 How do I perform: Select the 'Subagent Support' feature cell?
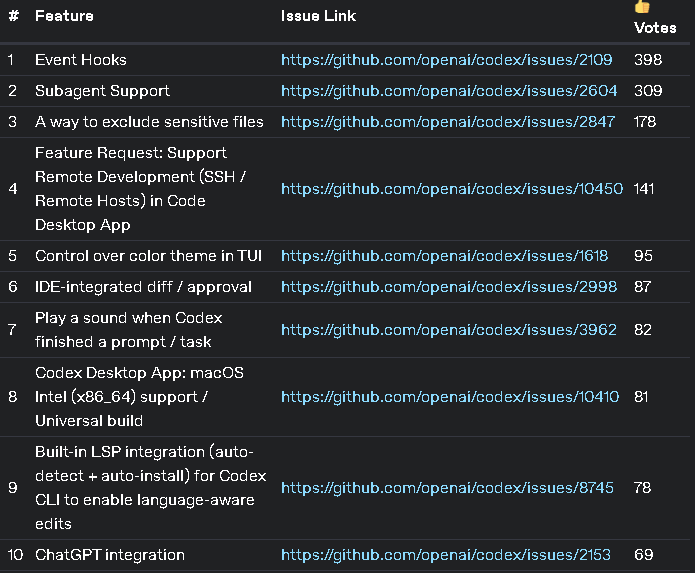point(102,91)
